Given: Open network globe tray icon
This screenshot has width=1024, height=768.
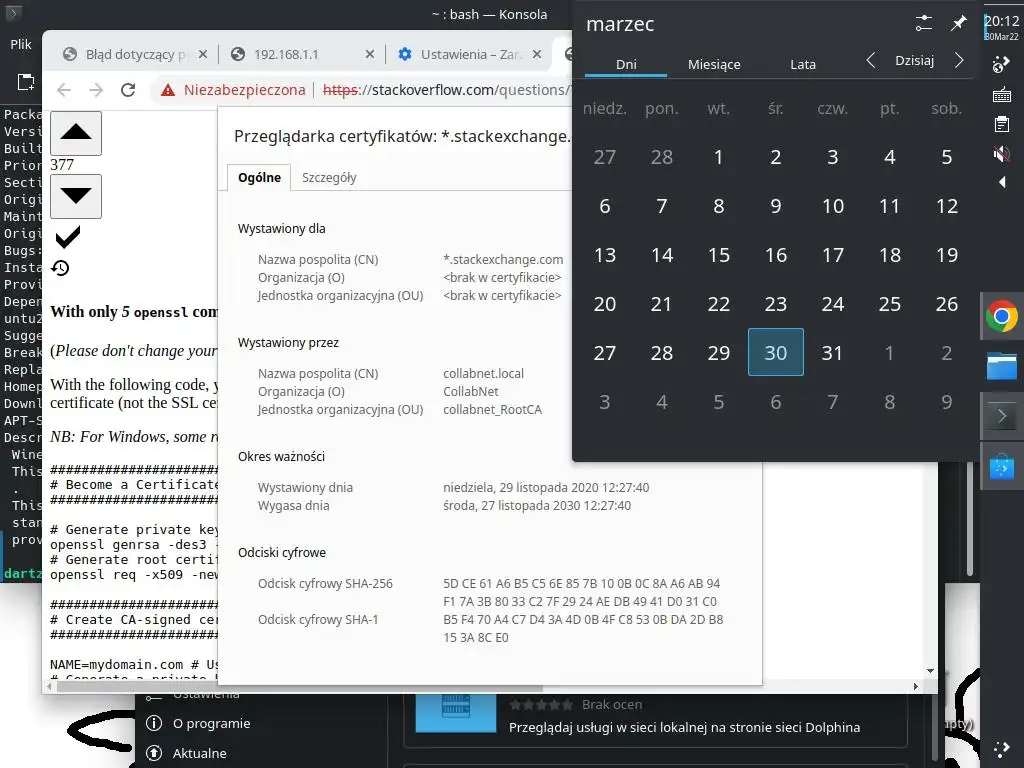Looking at the screenshot, I should tap(1001, 64).
